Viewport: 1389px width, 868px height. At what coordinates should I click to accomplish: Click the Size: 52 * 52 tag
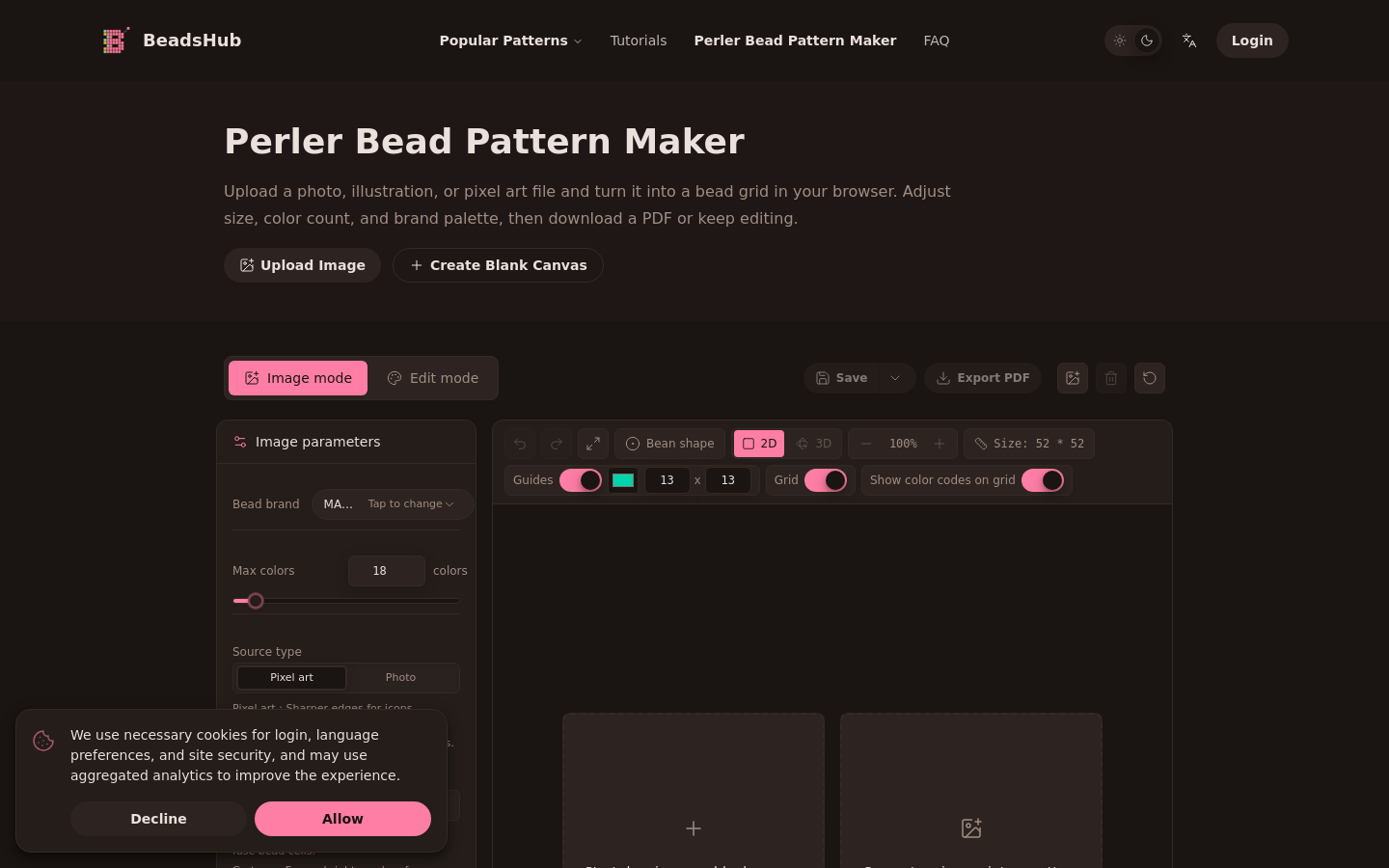1029,444
